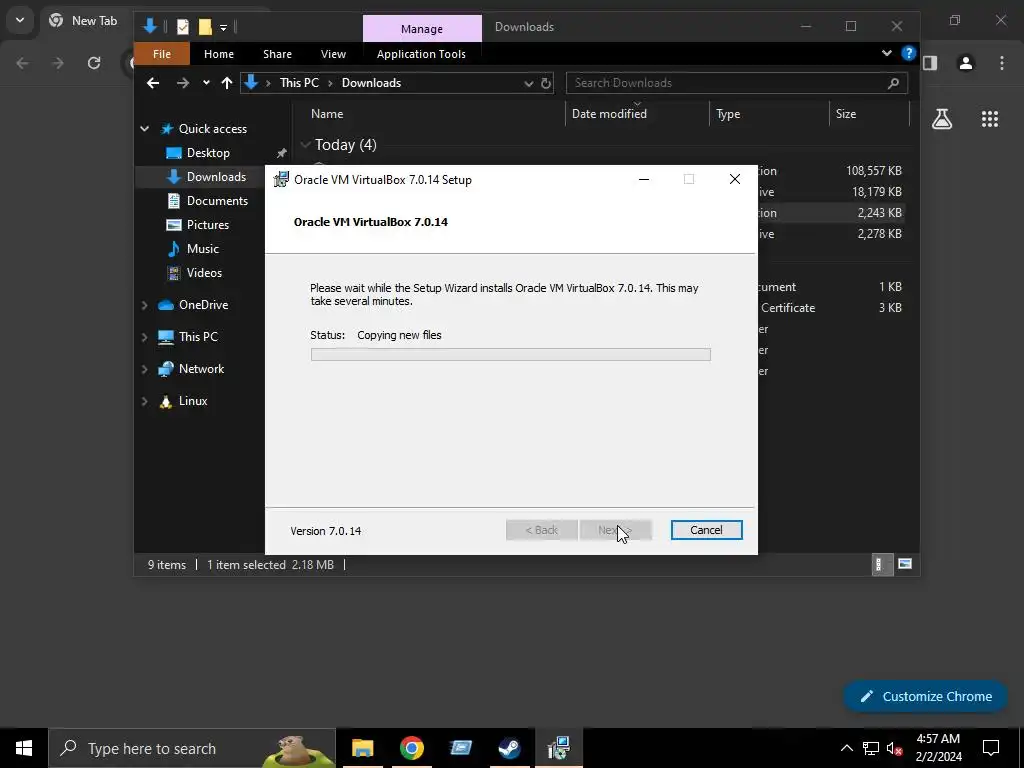Open VirtualBox installer taskbar icon
1024x768 pixels.
(558, 748)
